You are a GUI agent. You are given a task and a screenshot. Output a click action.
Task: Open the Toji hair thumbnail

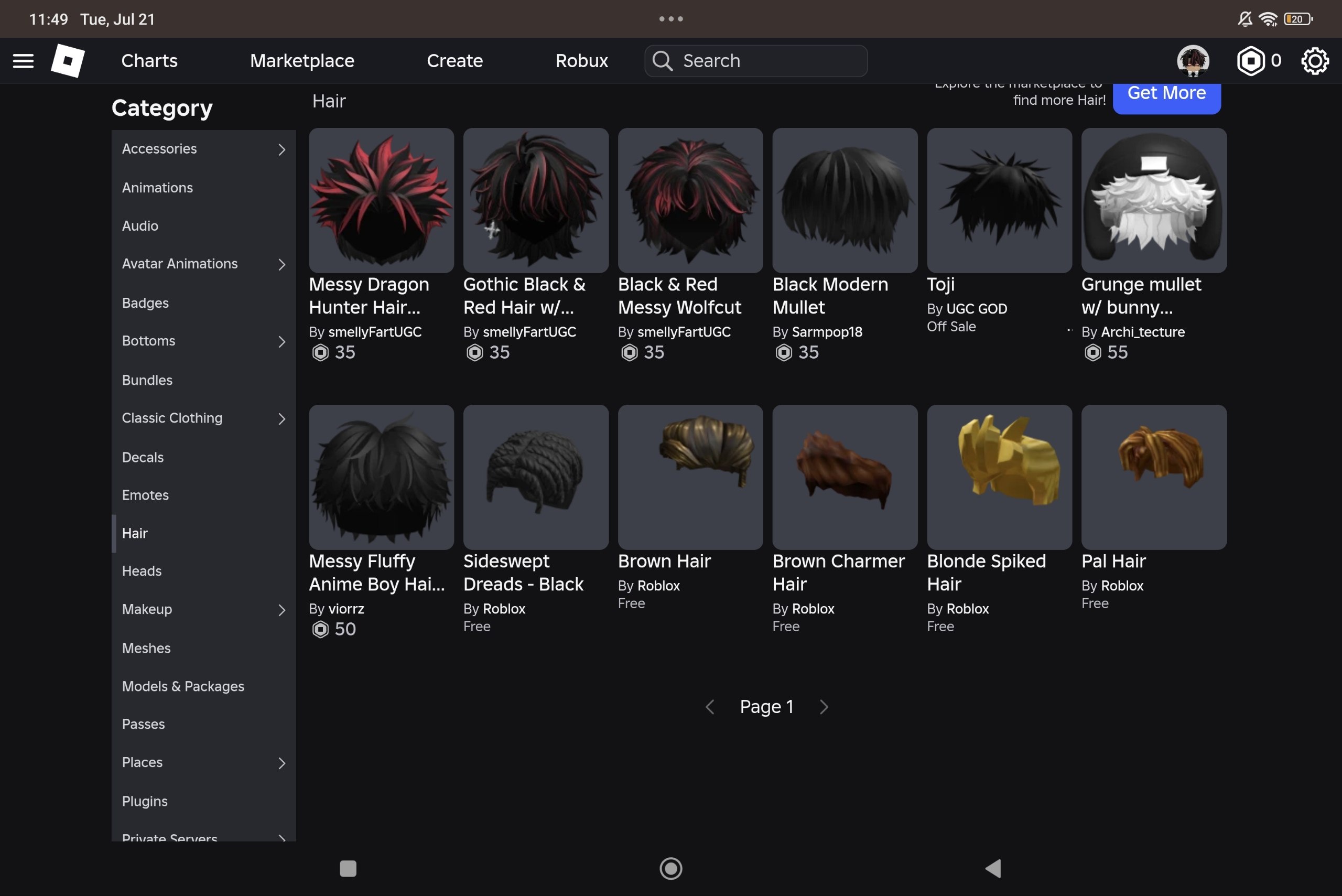[999, 201]
